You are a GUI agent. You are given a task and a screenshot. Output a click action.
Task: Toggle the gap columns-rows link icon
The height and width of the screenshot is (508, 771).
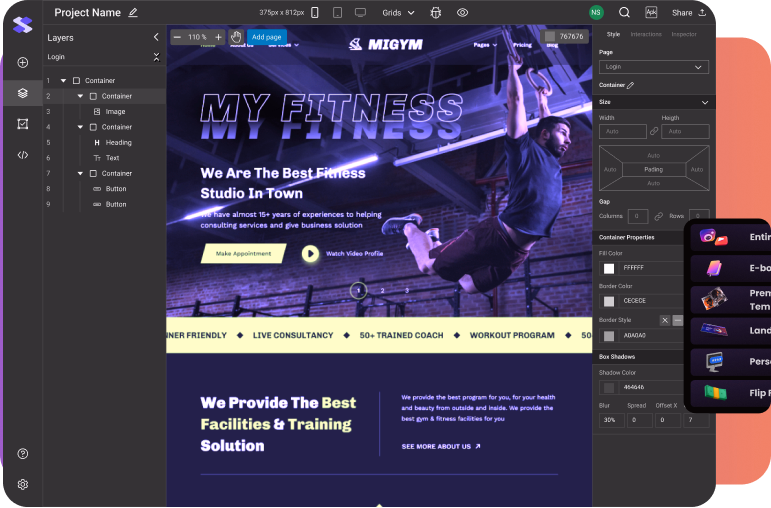(x=659, y=216)
